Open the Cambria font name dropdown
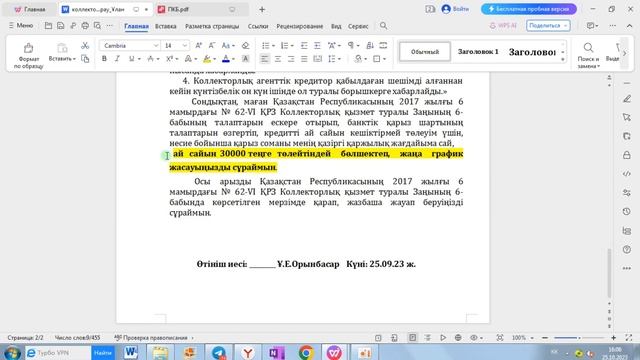Viewport: 640px width, 360px height. [x=156, y=45]
